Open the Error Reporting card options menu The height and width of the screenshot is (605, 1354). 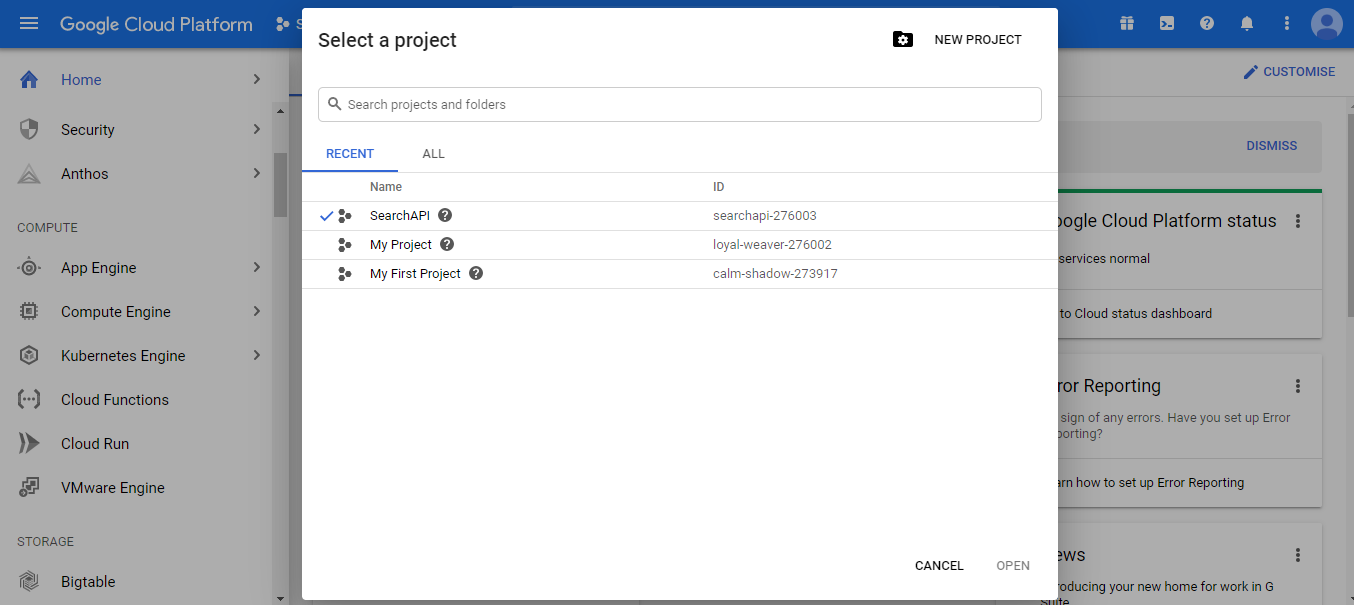[1298, 386]
